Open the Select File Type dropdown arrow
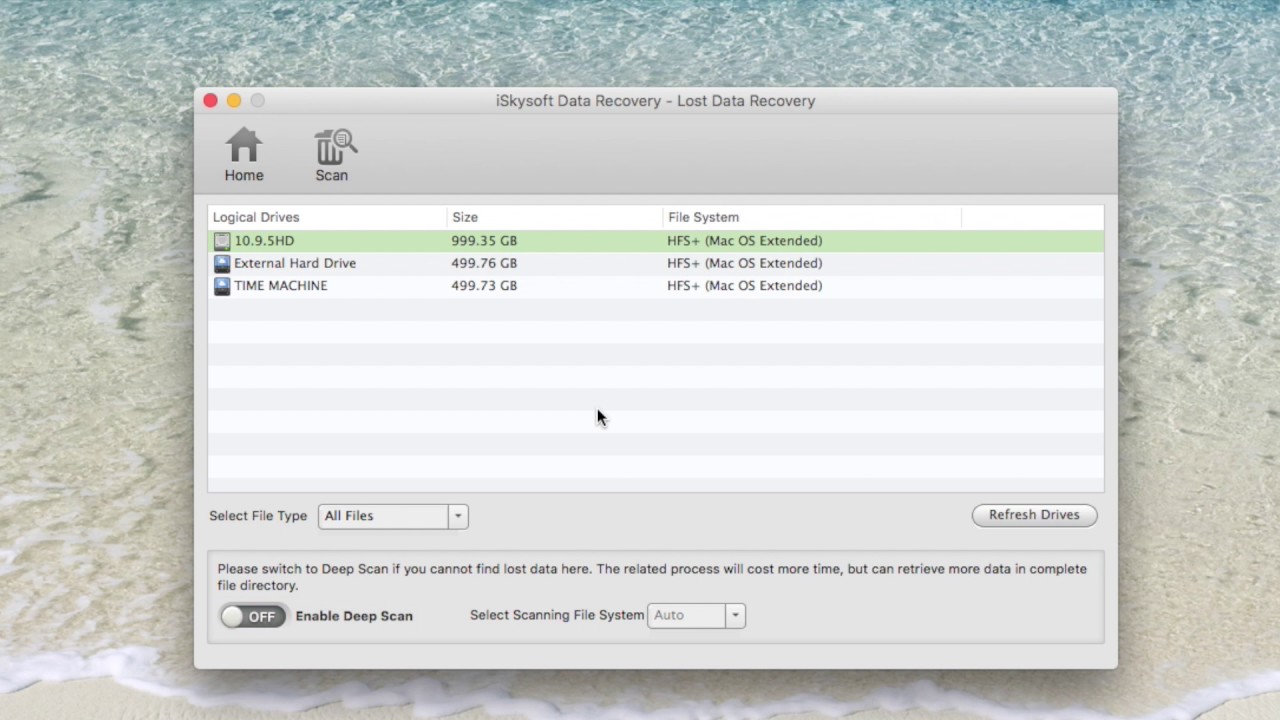Screen dimensions: 1280x720 click(458, 516)
